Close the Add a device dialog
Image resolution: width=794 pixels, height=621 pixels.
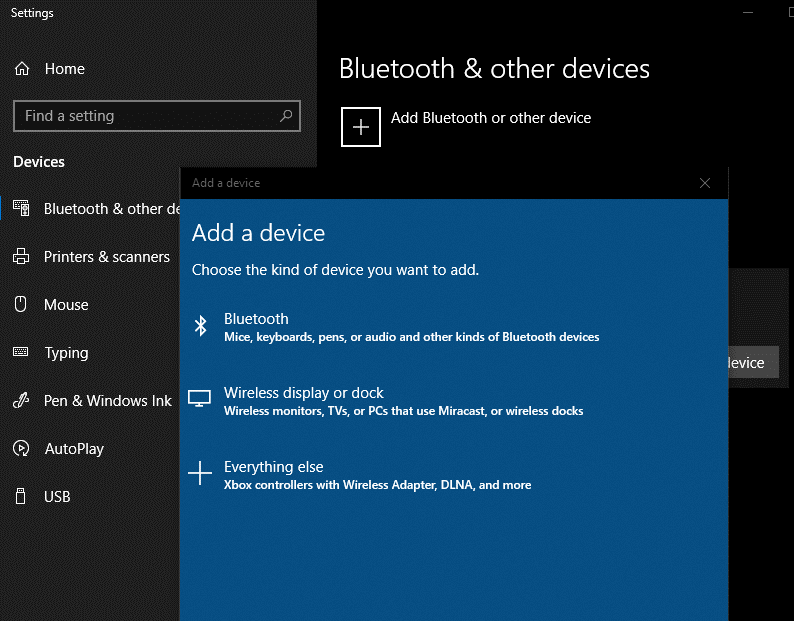pyautogui.click(x=705, y=183)
